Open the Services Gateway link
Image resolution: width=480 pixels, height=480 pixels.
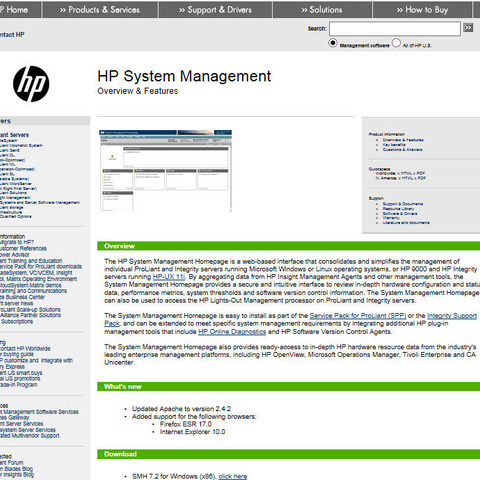14,418
